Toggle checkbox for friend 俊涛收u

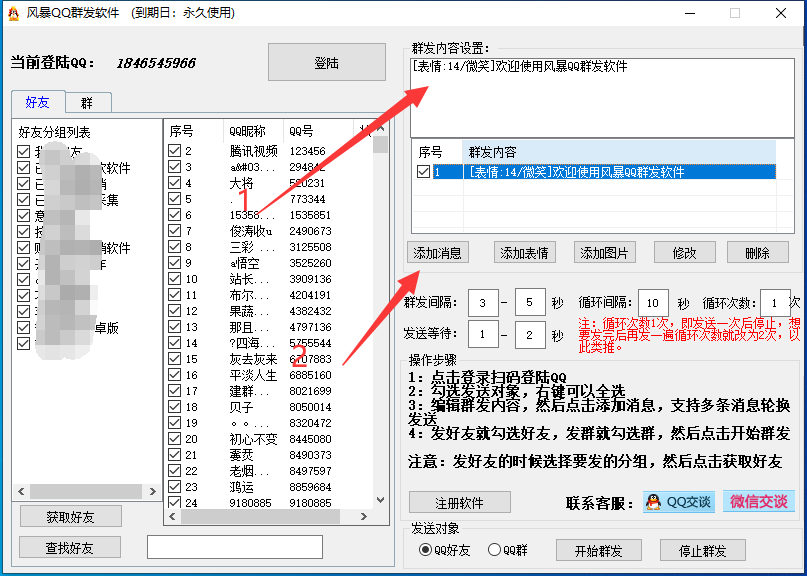tap(174, 231)
